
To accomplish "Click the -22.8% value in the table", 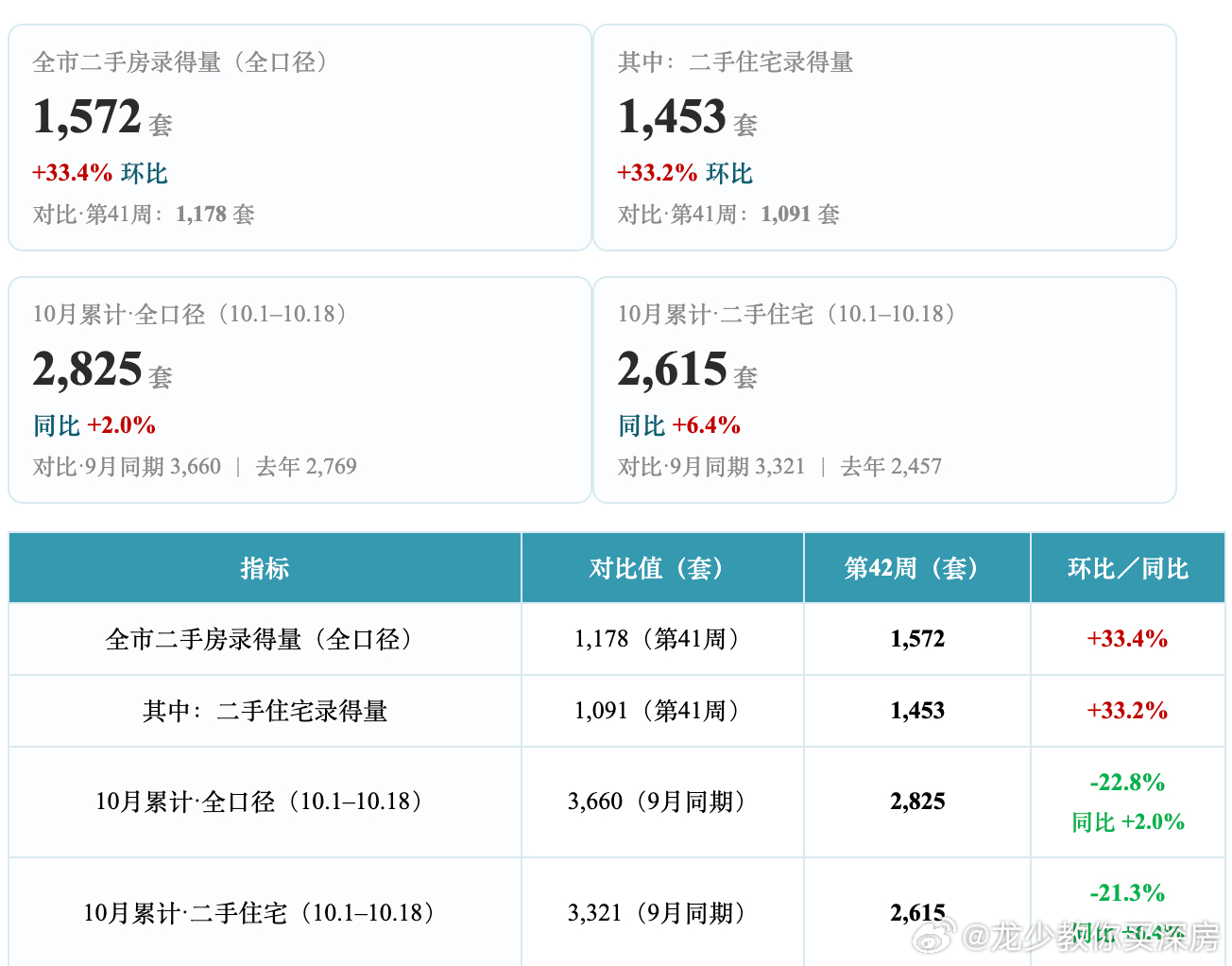I will [x=1127, y=783].
